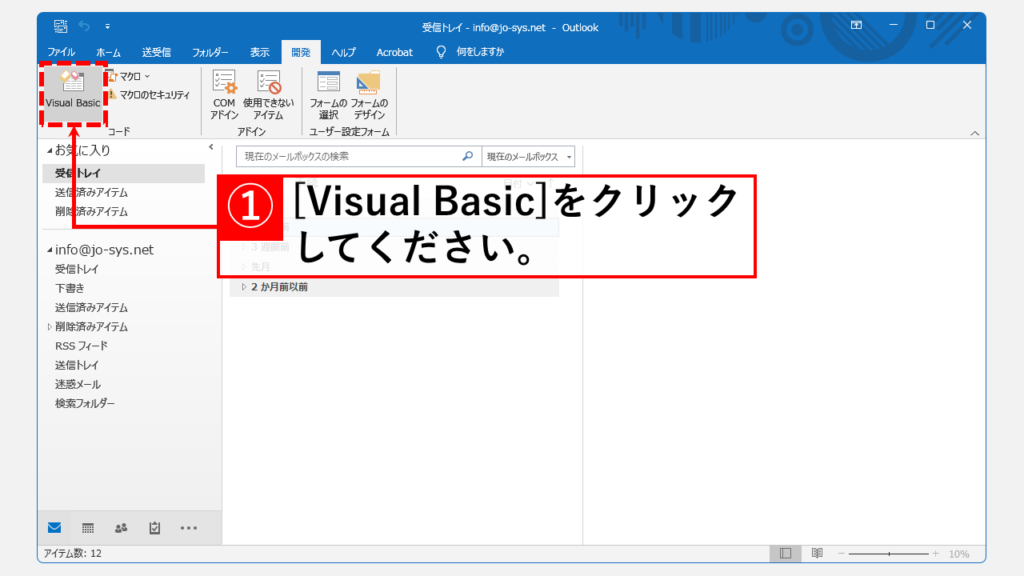This screenshot has width=1024, height=576.
Task: Expand the 2 か月前以前 message group
Action: pos(243,287)
